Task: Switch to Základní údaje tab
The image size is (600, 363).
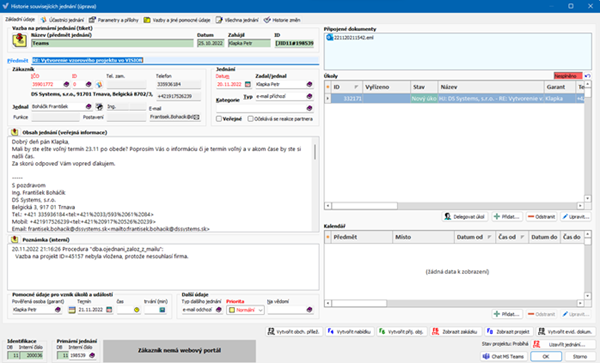Action: (x=20, y=19)
